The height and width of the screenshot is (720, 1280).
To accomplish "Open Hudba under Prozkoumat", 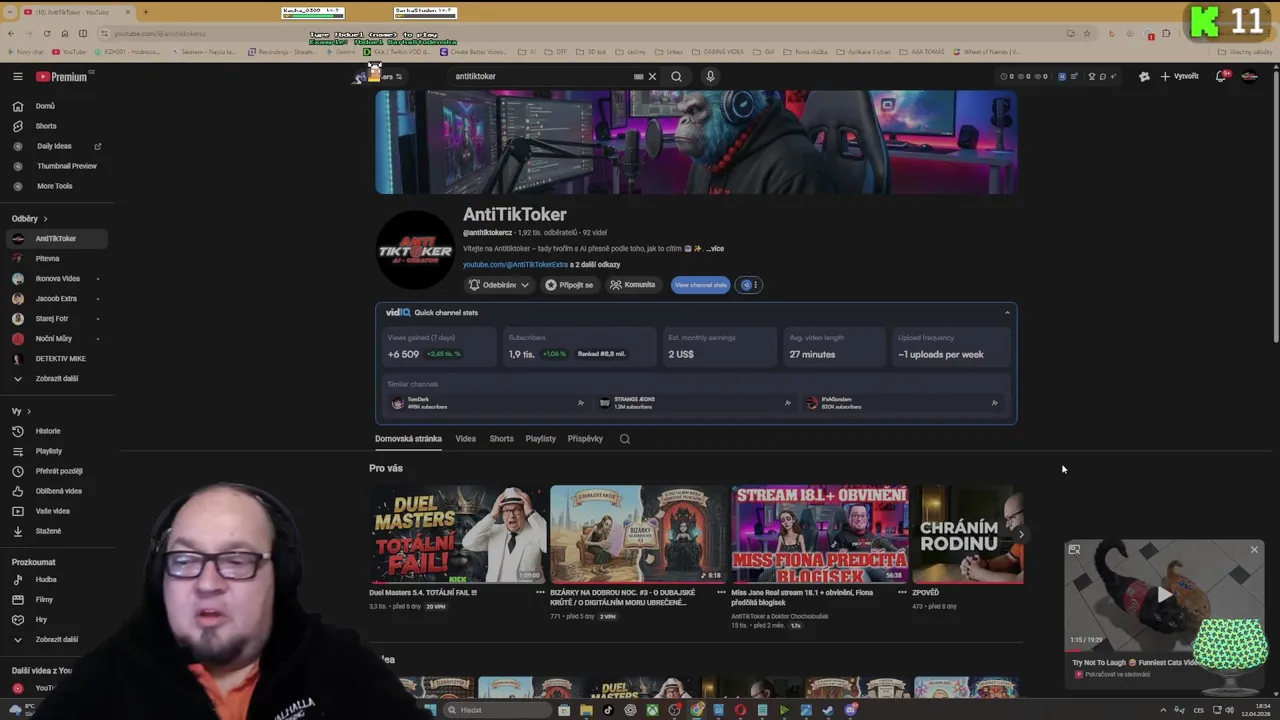I will pyautogui.click(x=55, y=579).
